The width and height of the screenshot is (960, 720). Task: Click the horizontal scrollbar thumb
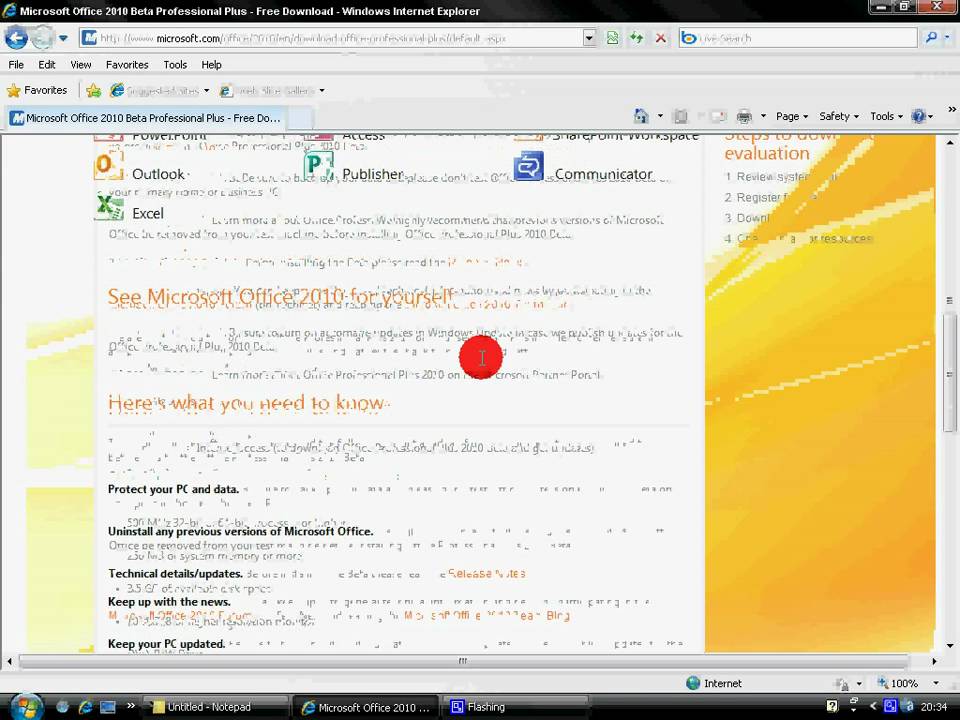click(463, 661)
